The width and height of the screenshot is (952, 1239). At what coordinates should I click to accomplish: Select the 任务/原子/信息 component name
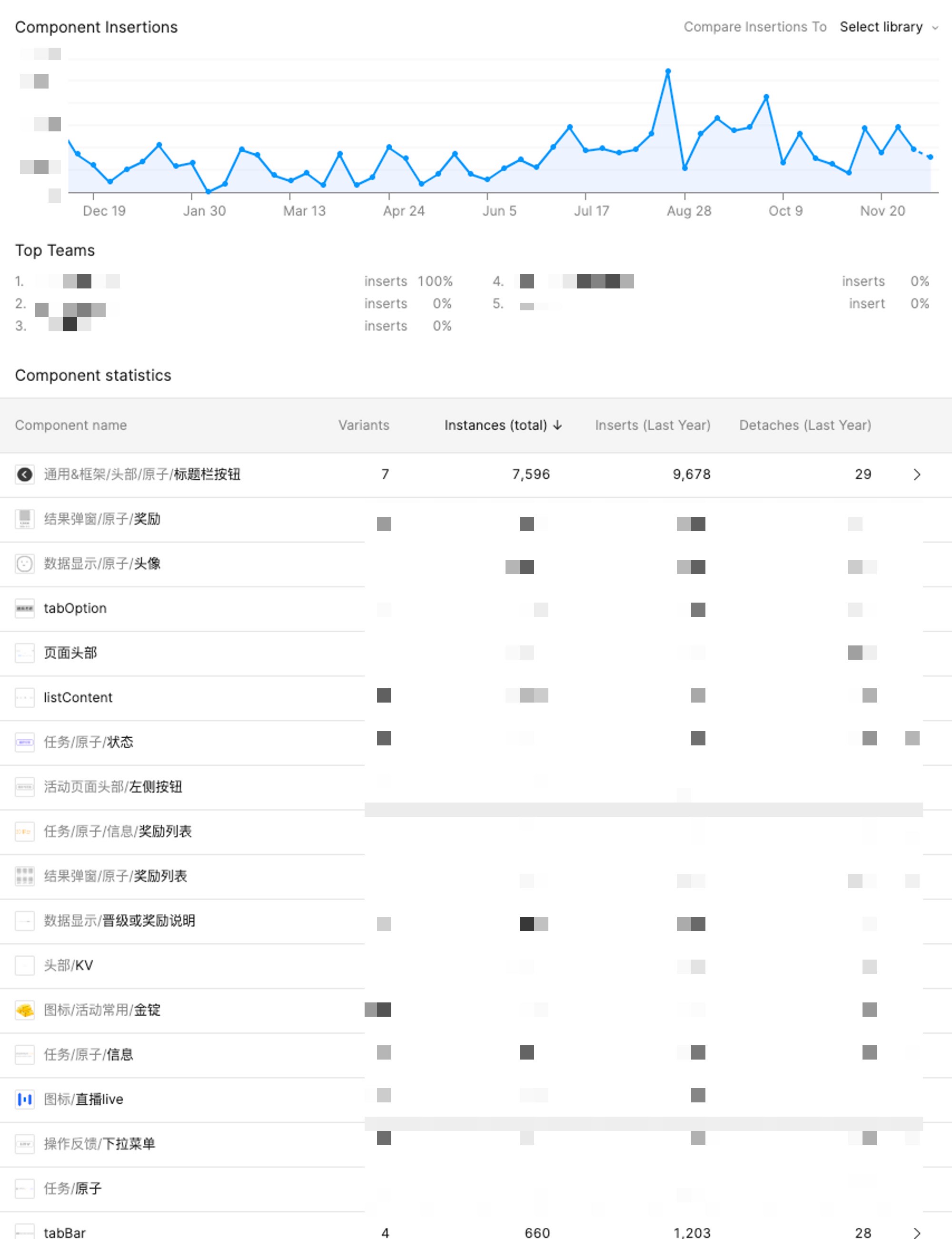point(89,1054)
